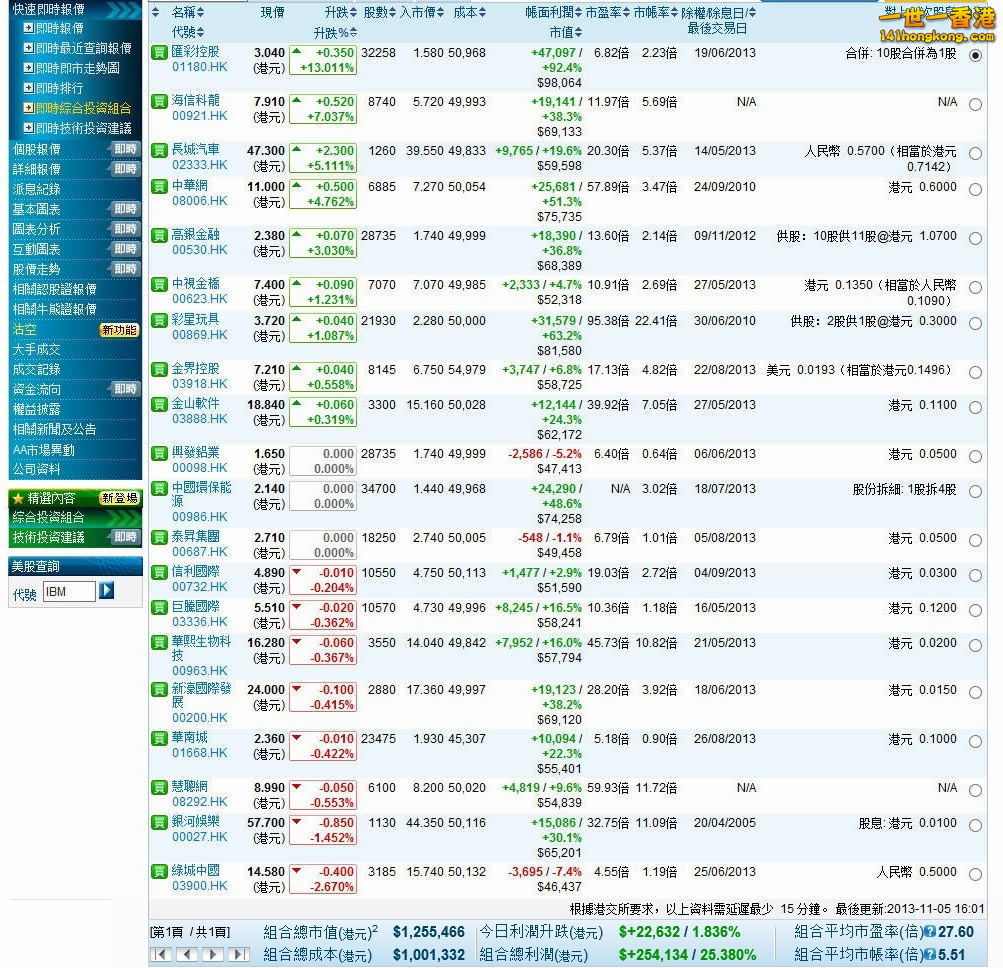Select the radio button for 銀河娛樂 row
This screenshot has height=968, width=1003.
click(975, 825)
